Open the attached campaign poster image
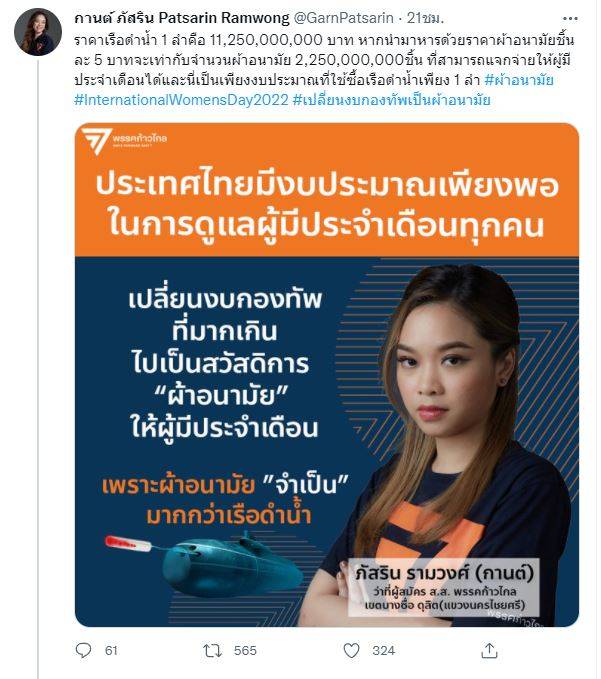 pyautogui.click(x=327, y=375)
